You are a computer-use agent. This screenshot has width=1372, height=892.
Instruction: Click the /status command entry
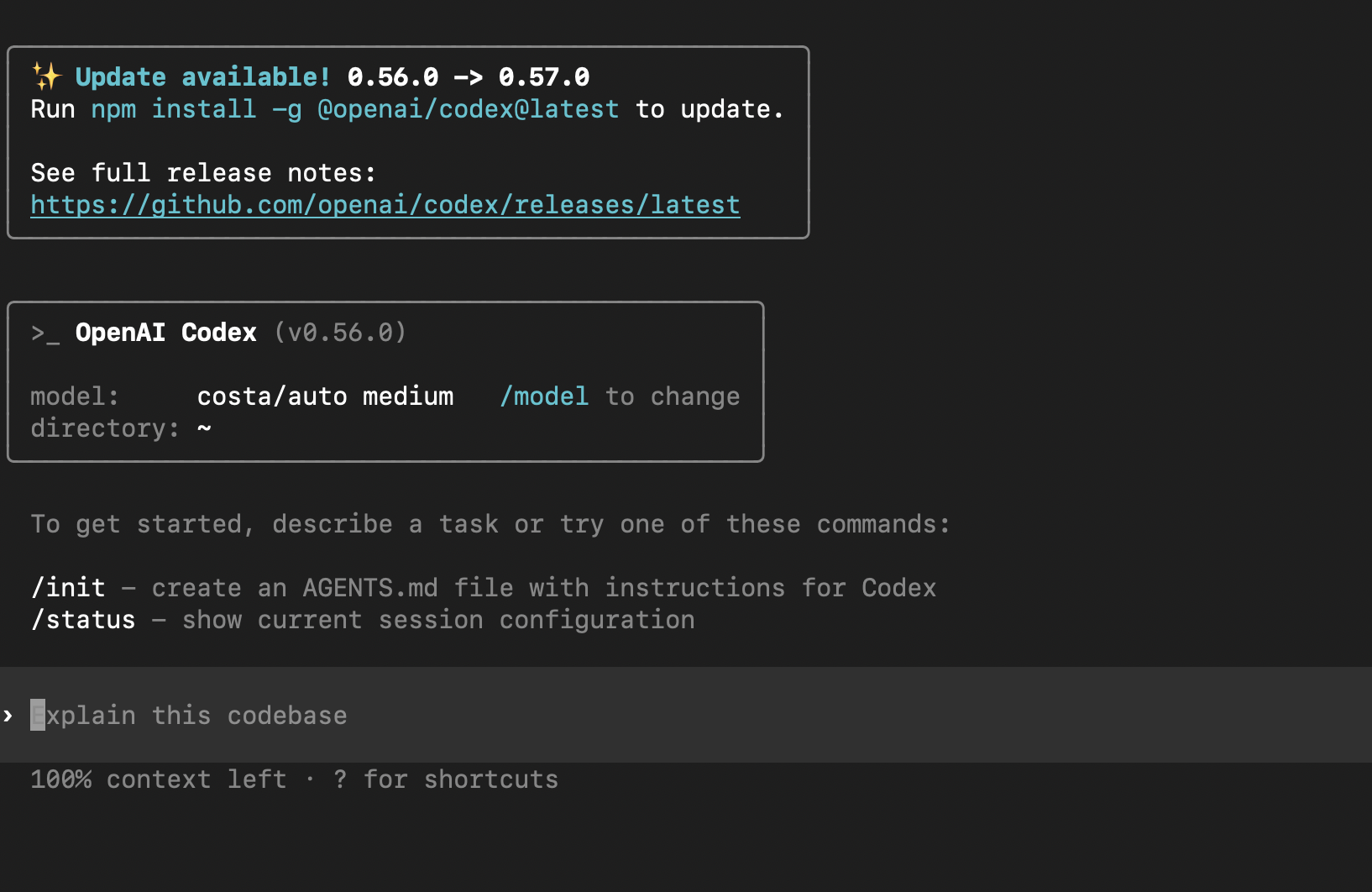point(82,619)
